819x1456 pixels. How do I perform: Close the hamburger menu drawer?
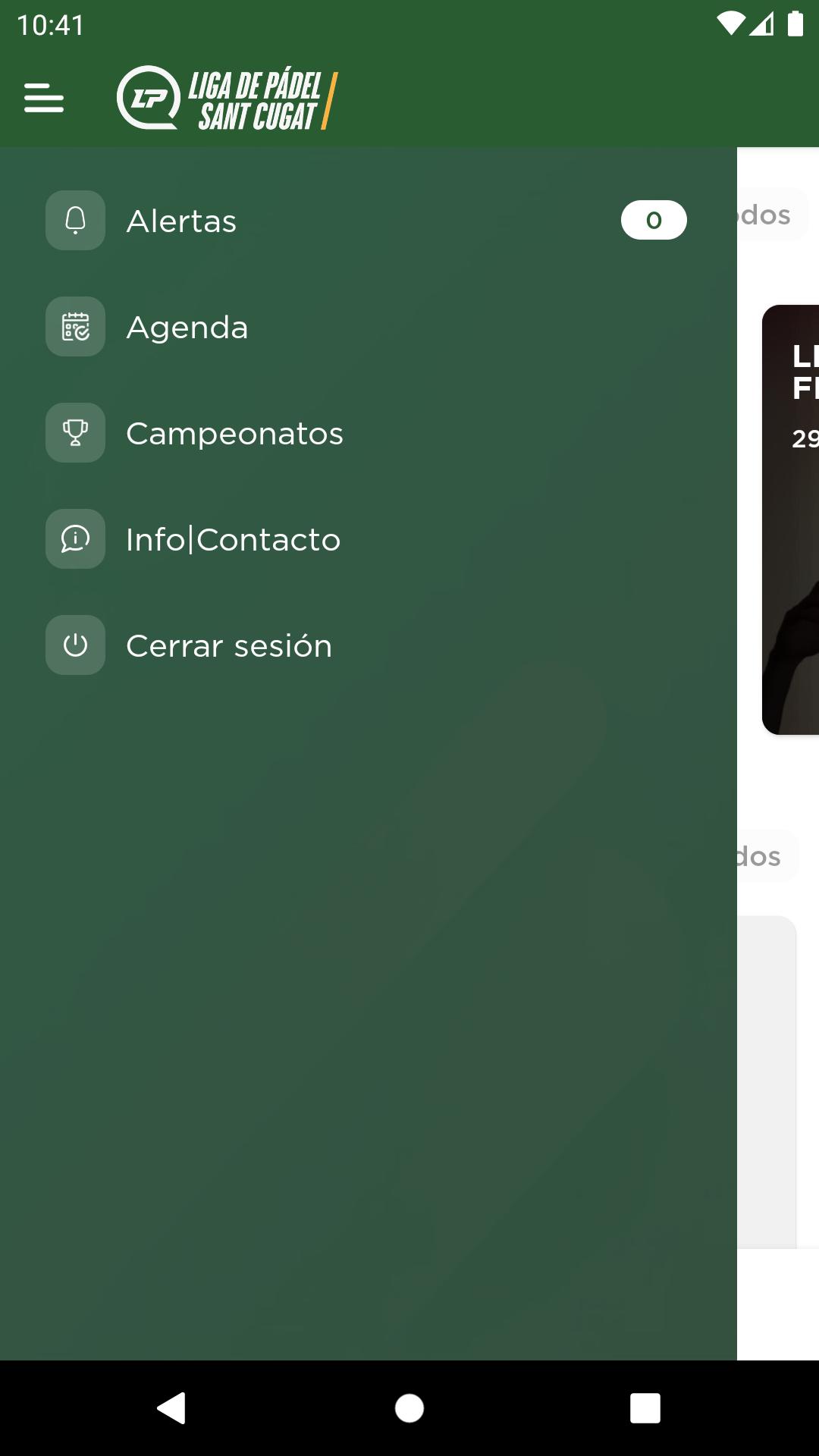[44, 99]
